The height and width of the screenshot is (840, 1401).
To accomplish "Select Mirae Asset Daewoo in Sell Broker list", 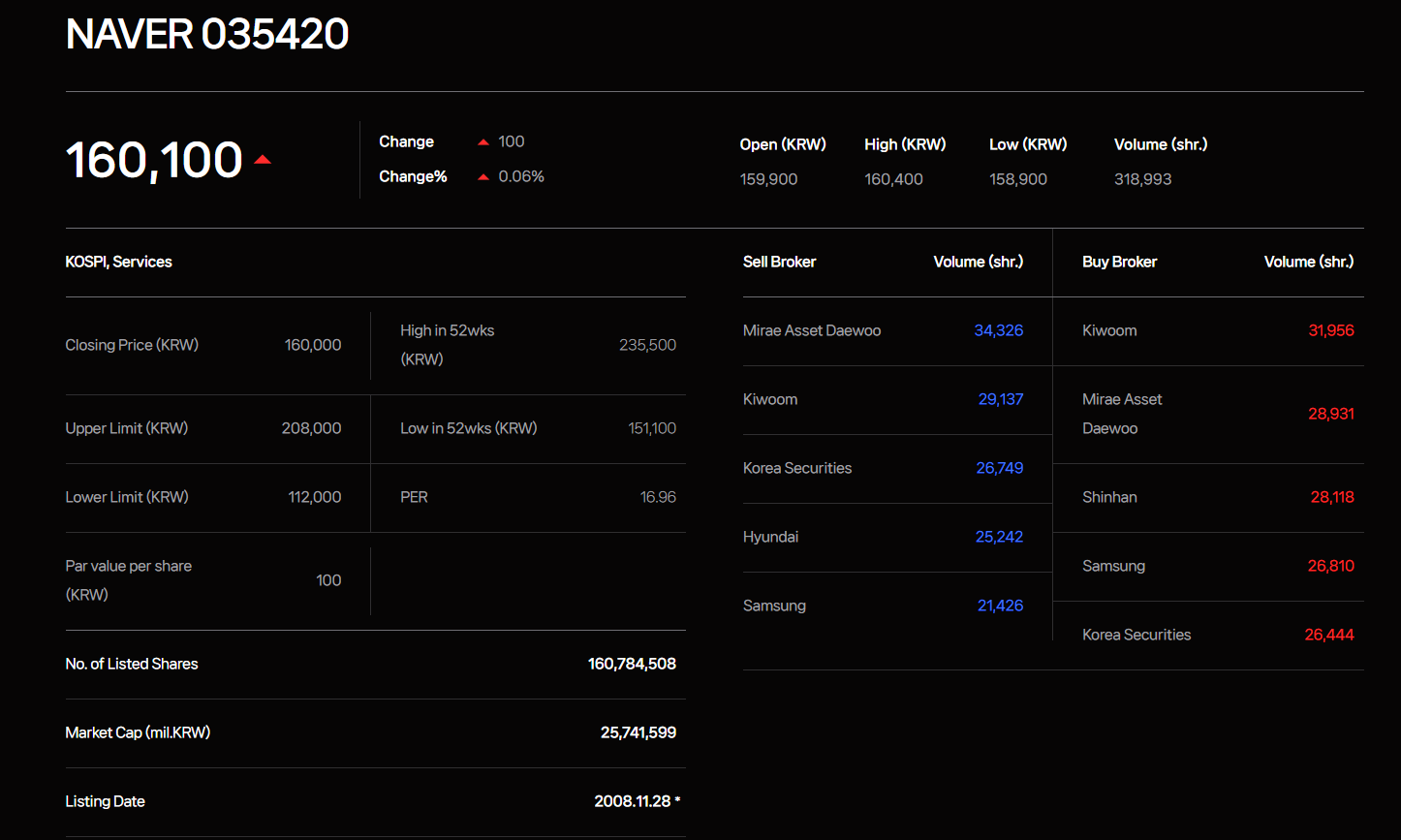I will pyautogui.click(x=812, y=330).
